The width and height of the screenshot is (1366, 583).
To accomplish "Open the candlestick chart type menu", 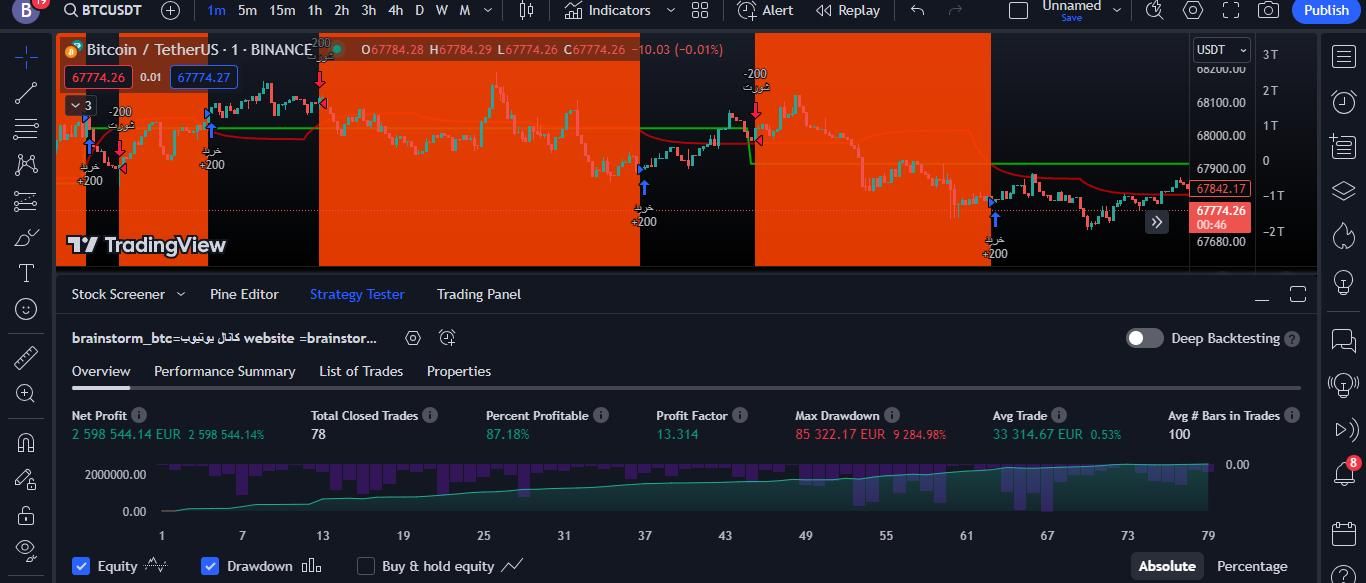I will [526, 10].
